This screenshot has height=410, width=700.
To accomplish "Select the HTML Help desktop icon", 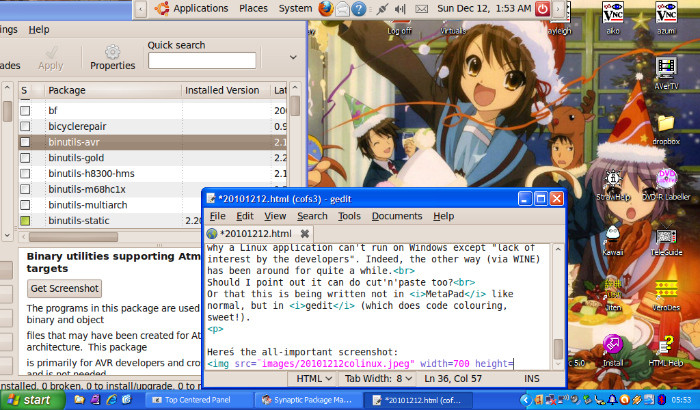I will click(666, 351).
